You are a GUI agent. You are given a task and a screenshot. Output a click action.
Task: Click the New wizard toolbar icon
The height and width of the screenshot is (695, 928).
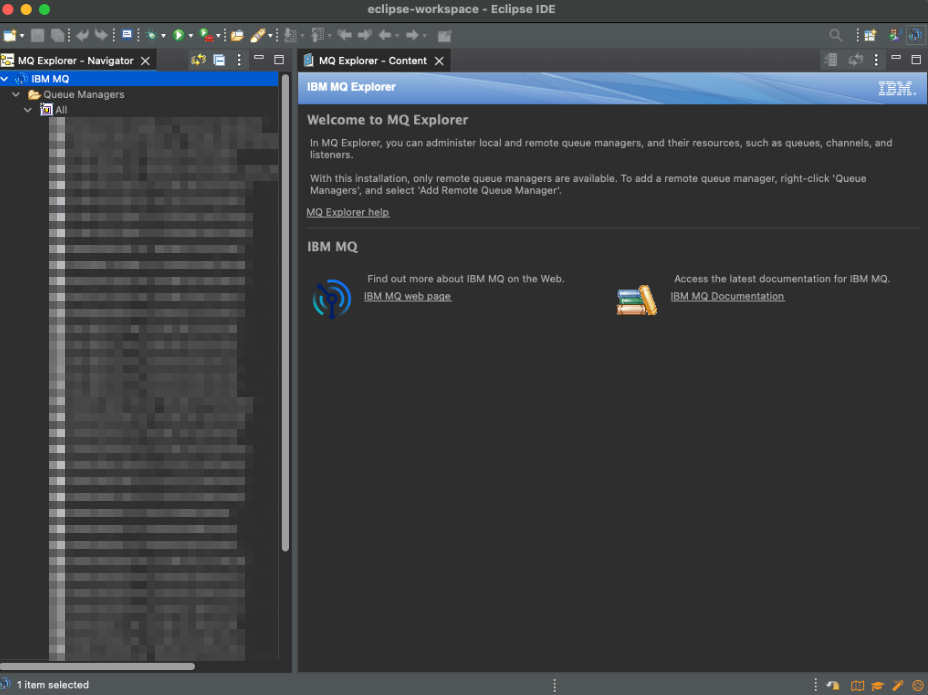tap(9, 36)
